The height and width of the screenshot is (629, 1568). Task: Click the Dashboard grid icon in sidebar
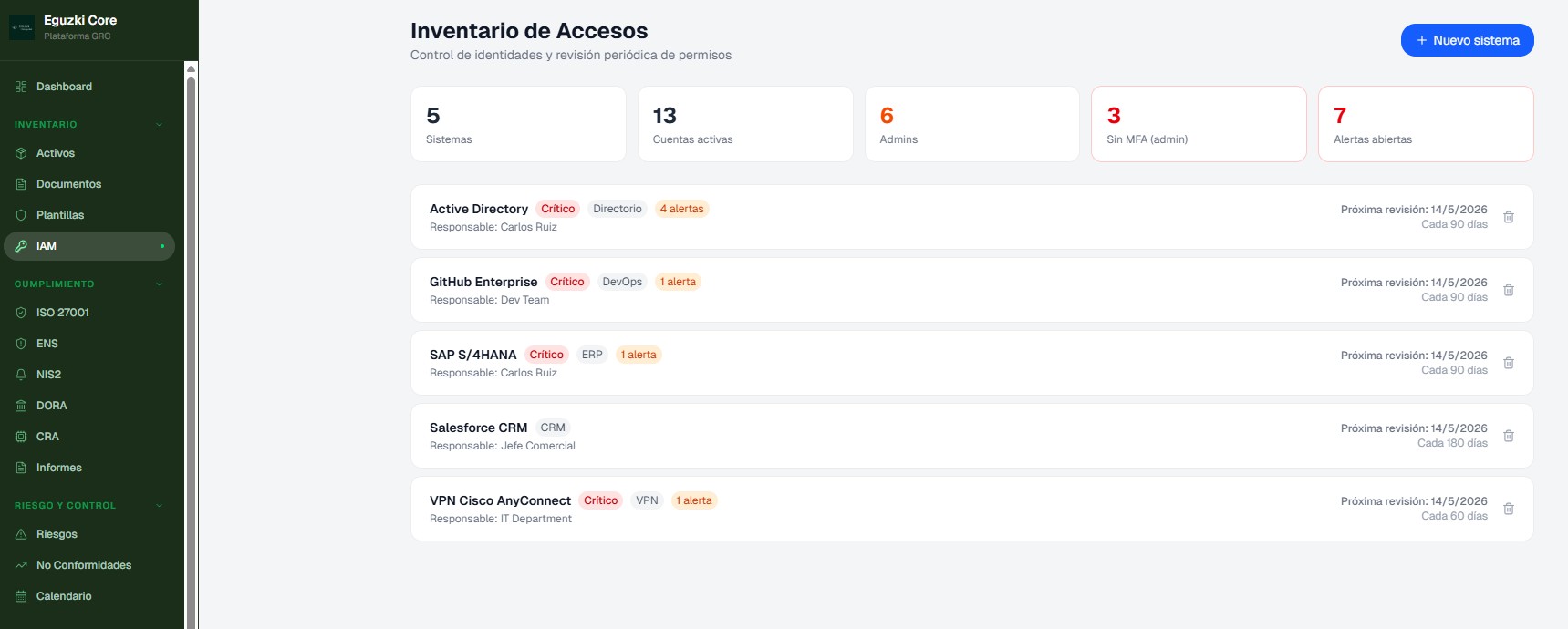(21, 87)
